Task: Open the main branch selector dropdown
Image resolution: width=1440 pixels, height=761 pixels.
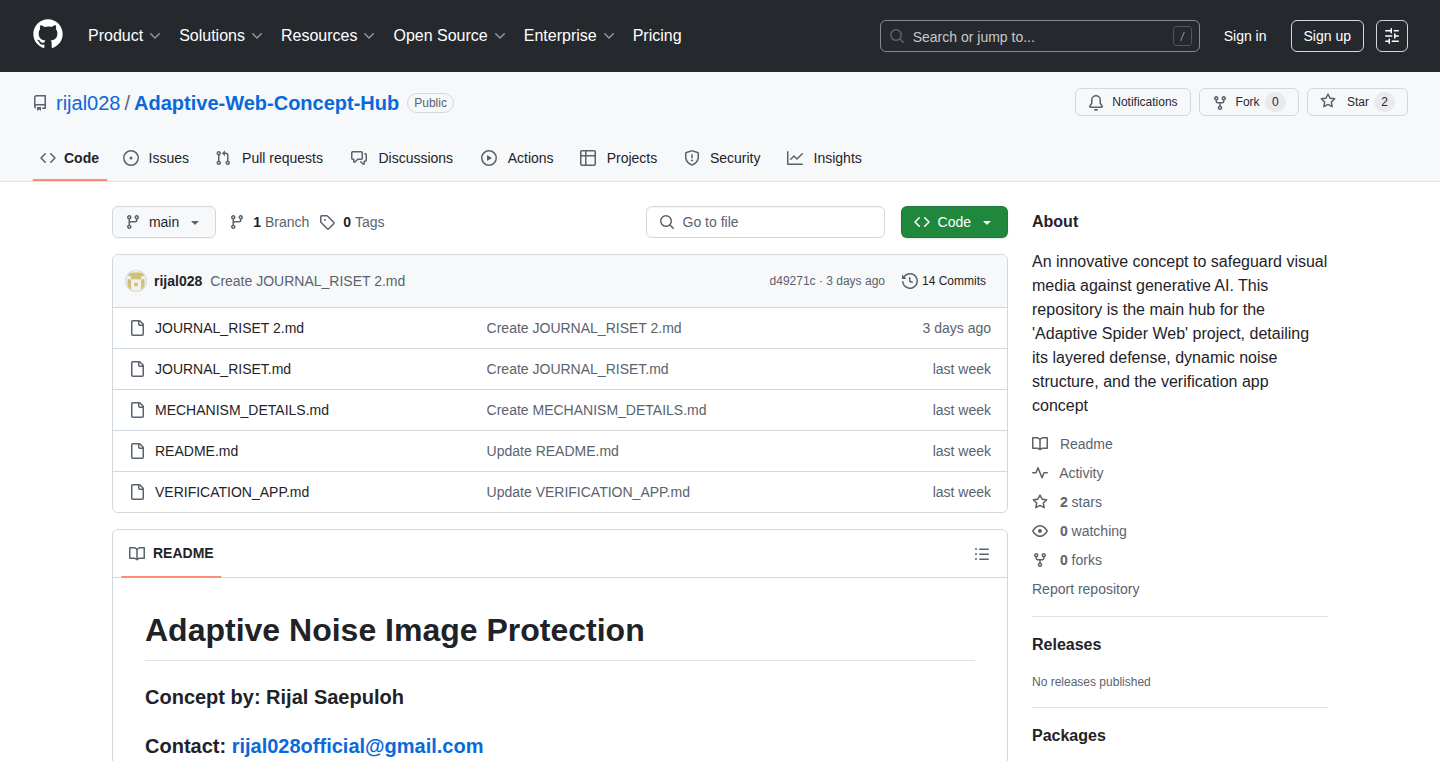Action: pyautogui.click(x=164, y=222)
